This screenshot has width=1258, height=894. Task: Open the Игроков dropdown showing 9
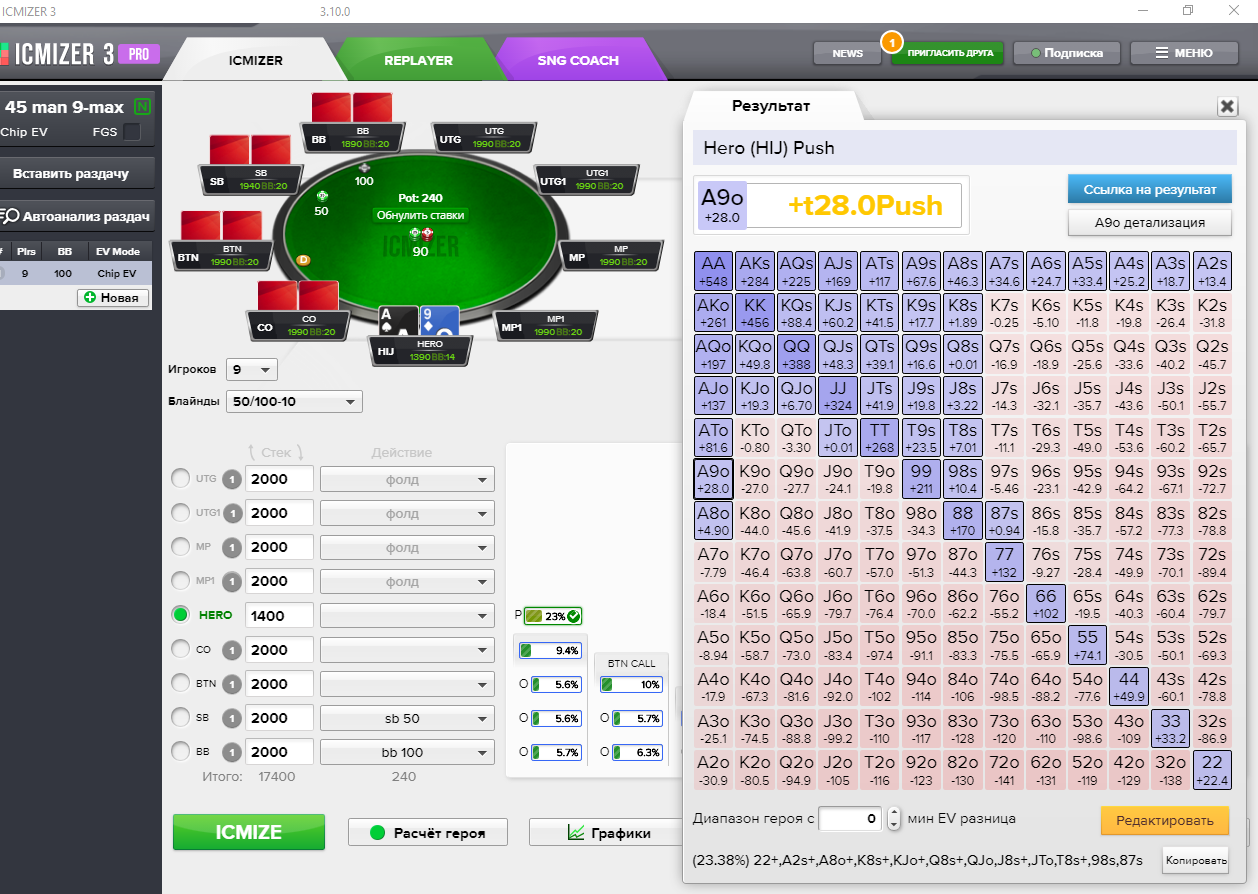pyautogui.click(x=252, y=370)
